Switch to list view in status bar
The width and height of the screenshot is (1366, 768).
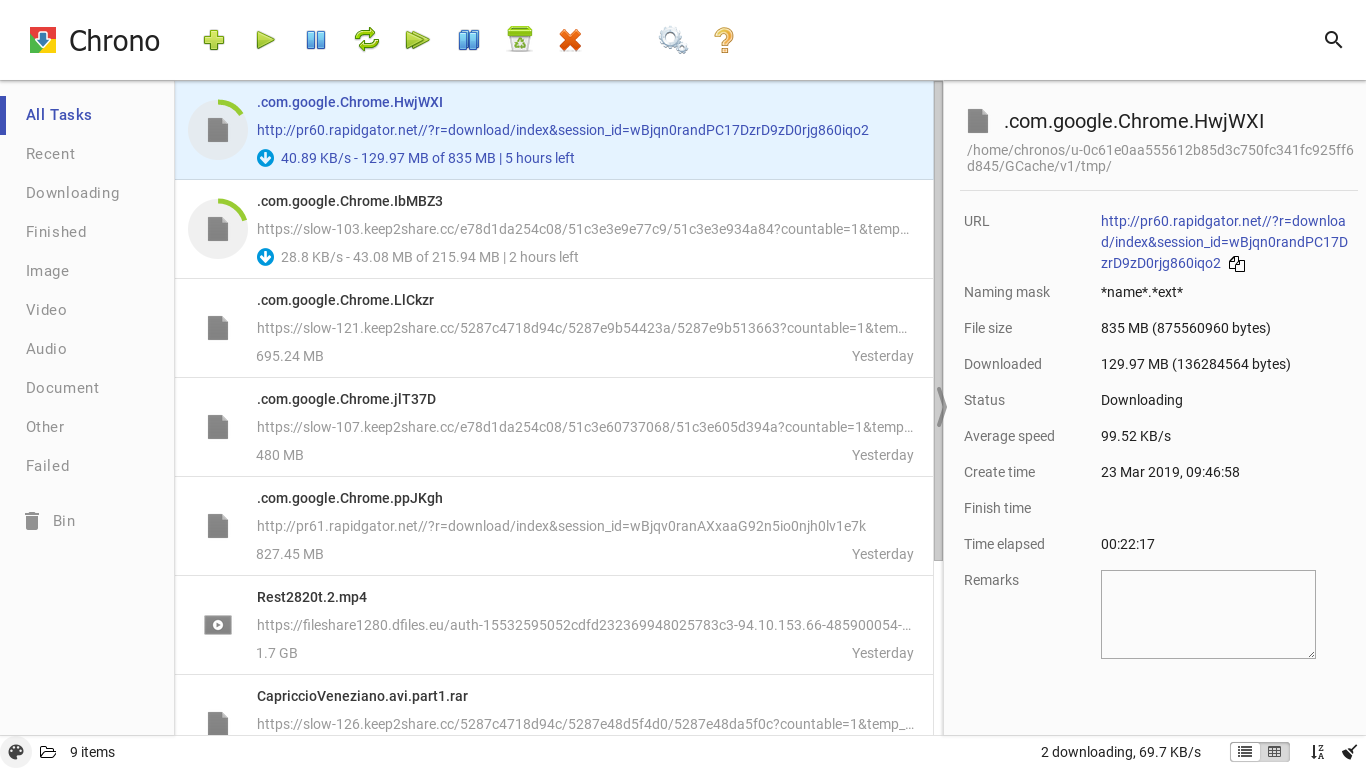pyautogui.click(x=1245, y=752)
